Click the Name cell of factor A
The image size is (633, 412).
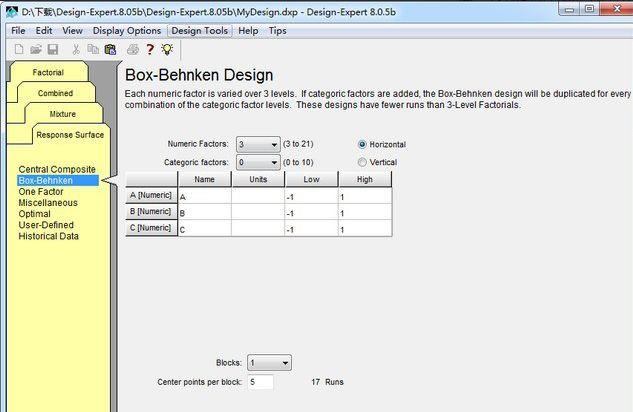pos(205,196)
